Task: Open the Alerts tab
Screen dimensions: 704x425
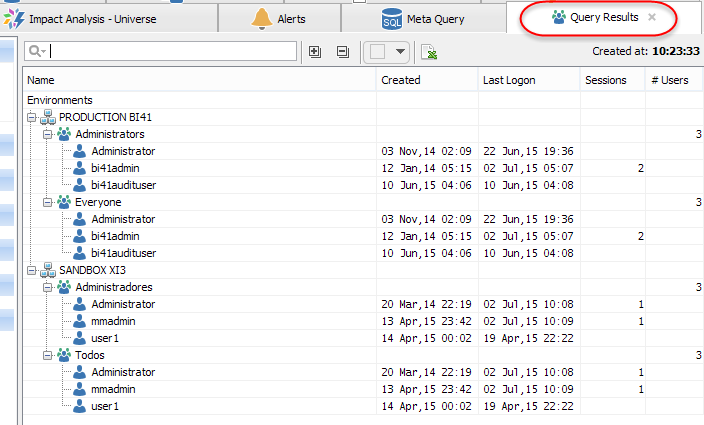Action: [x=279, y=19]
